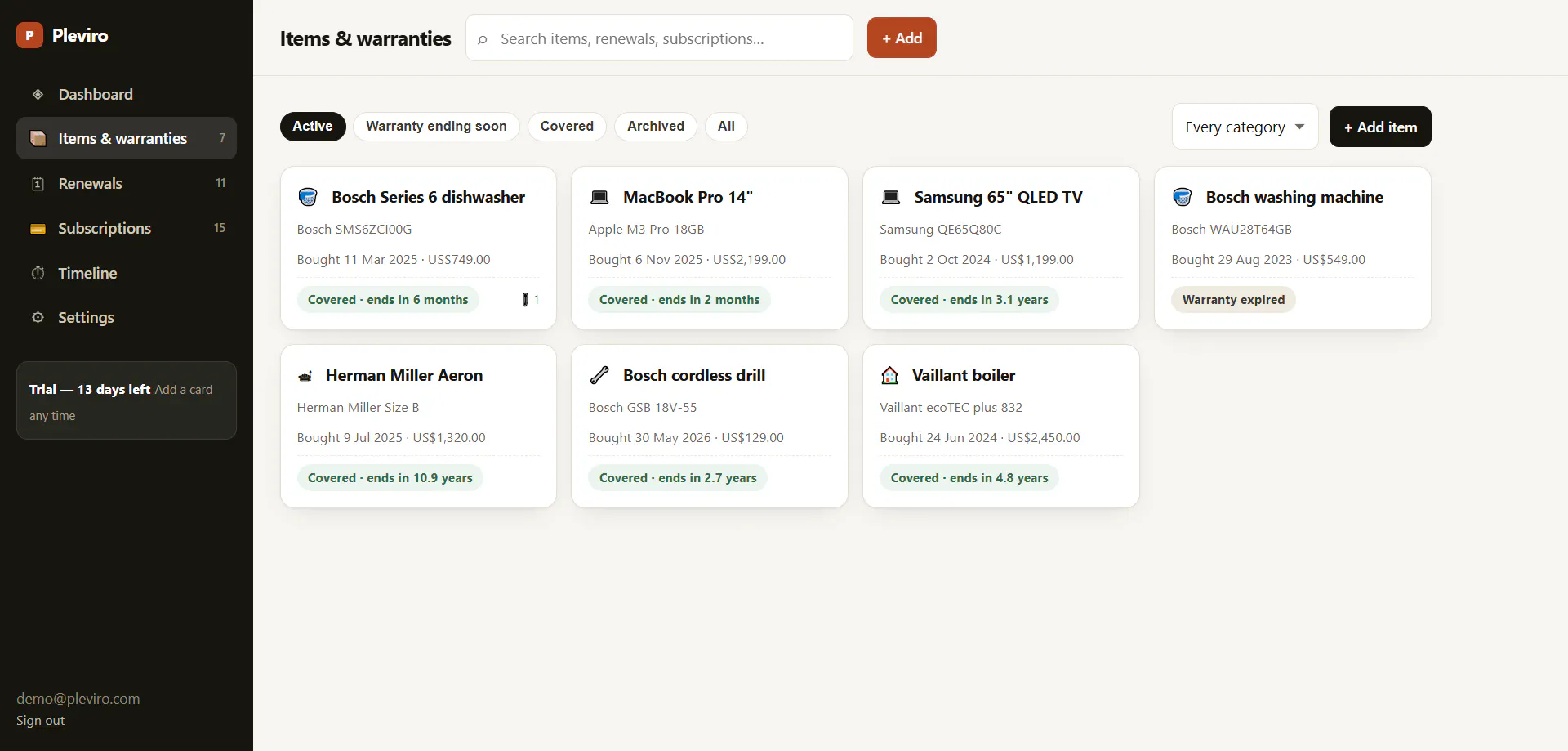Click the Settings gear icon

tap(38, 317)
